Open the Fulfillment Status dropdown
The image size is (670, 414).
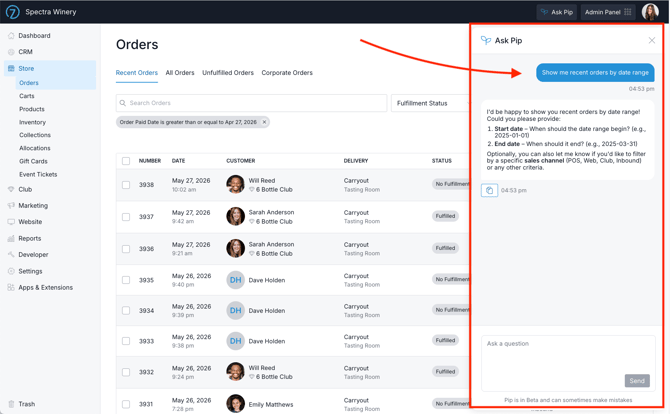(430, 103)
